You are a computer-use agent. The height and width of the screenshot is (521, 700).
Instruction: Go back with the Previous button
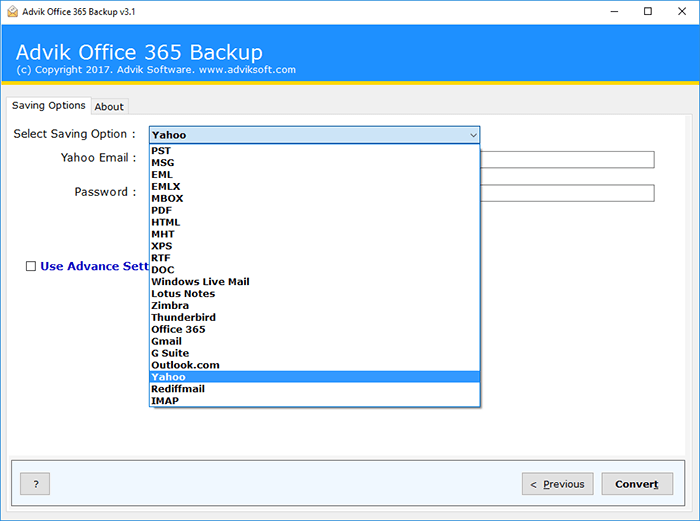558,484
